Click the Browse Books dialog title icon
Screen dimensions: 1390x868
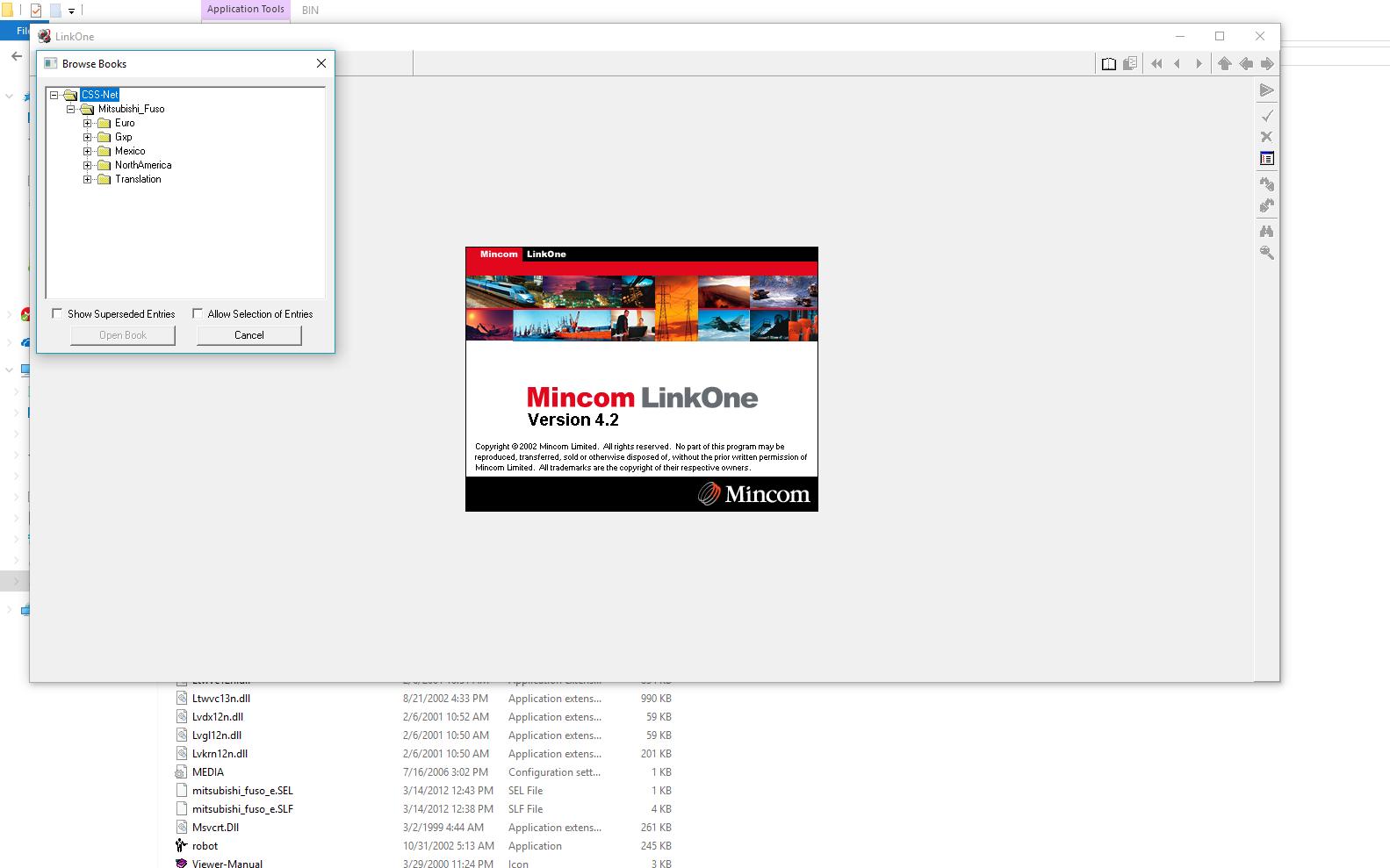tap(50, 63)
